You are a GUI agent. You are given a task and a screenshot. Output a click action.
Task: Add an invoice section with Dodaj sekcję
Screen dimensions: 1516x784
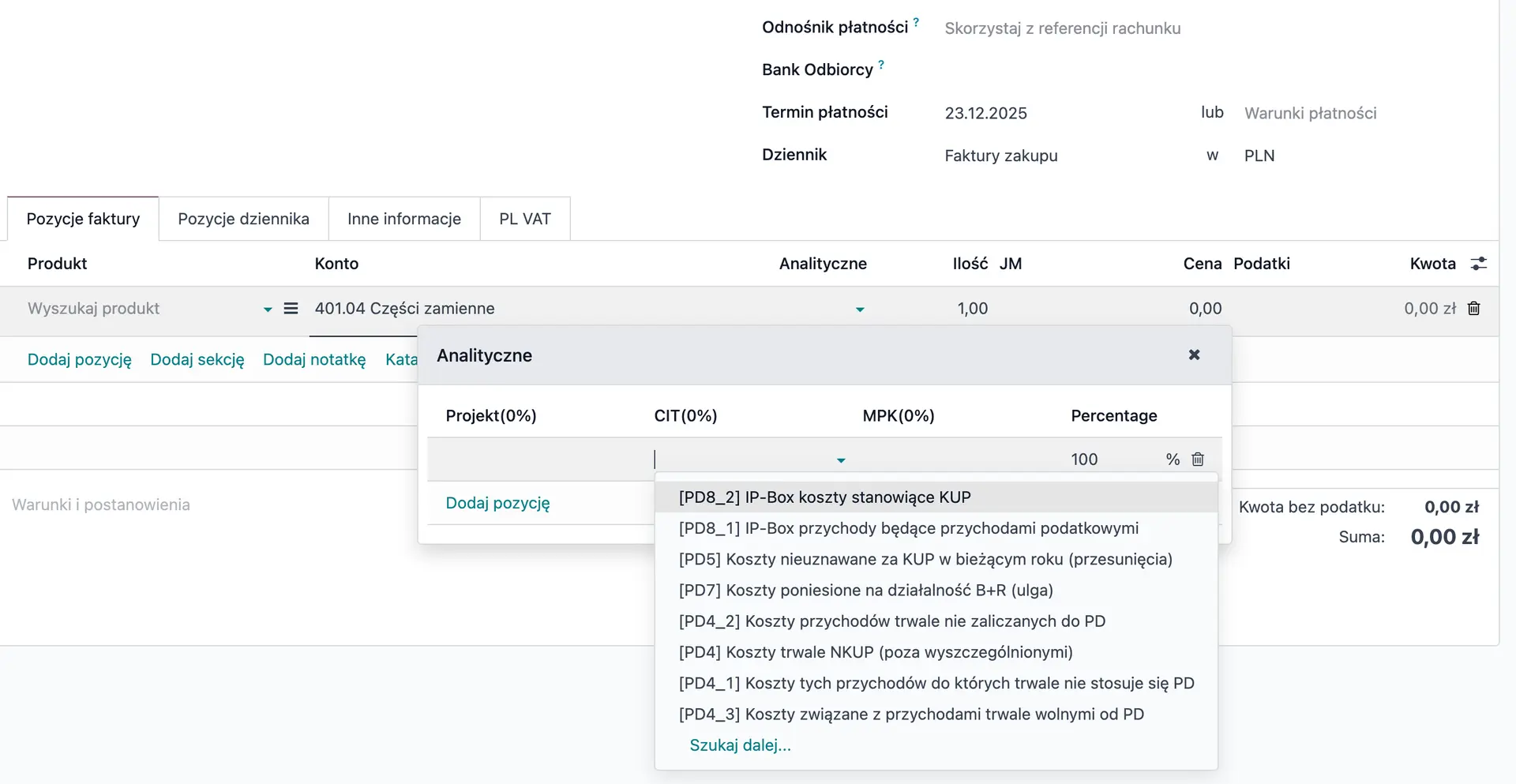tap(197, 360)
